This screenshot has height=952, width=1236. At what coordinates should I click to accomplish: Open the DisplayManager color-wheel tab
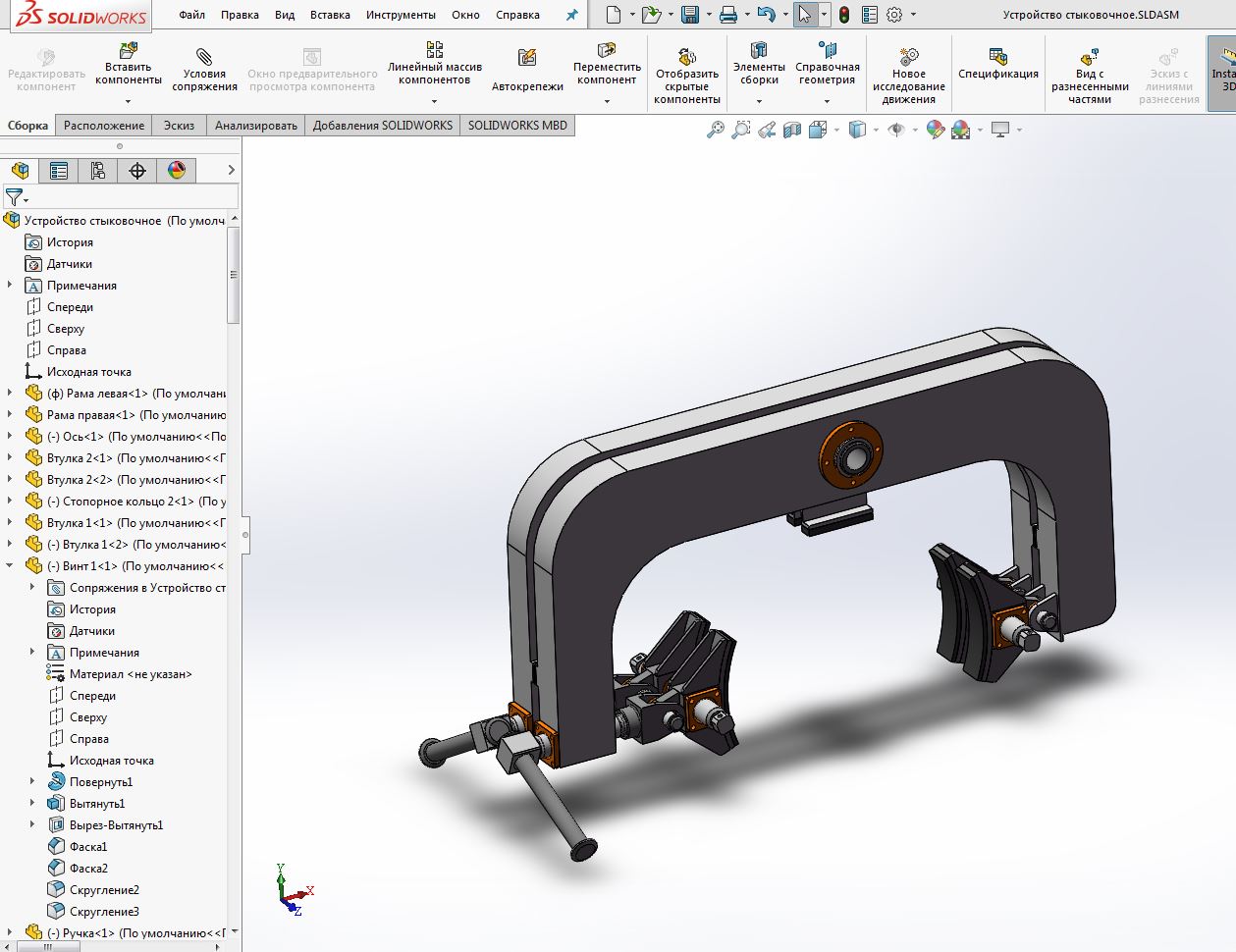pyautogui.click(x=177, y=171)
